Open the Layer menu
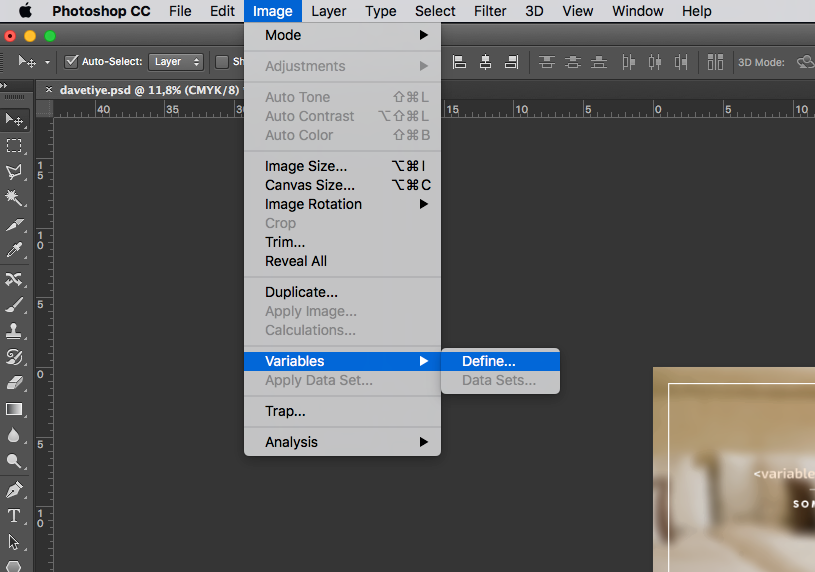 tap(328, 11)
